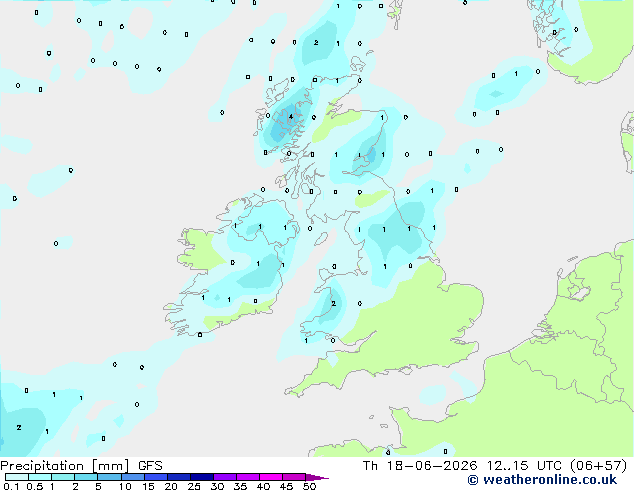
Task: Click the 2–5 mm legend color box
Action: 86,477
